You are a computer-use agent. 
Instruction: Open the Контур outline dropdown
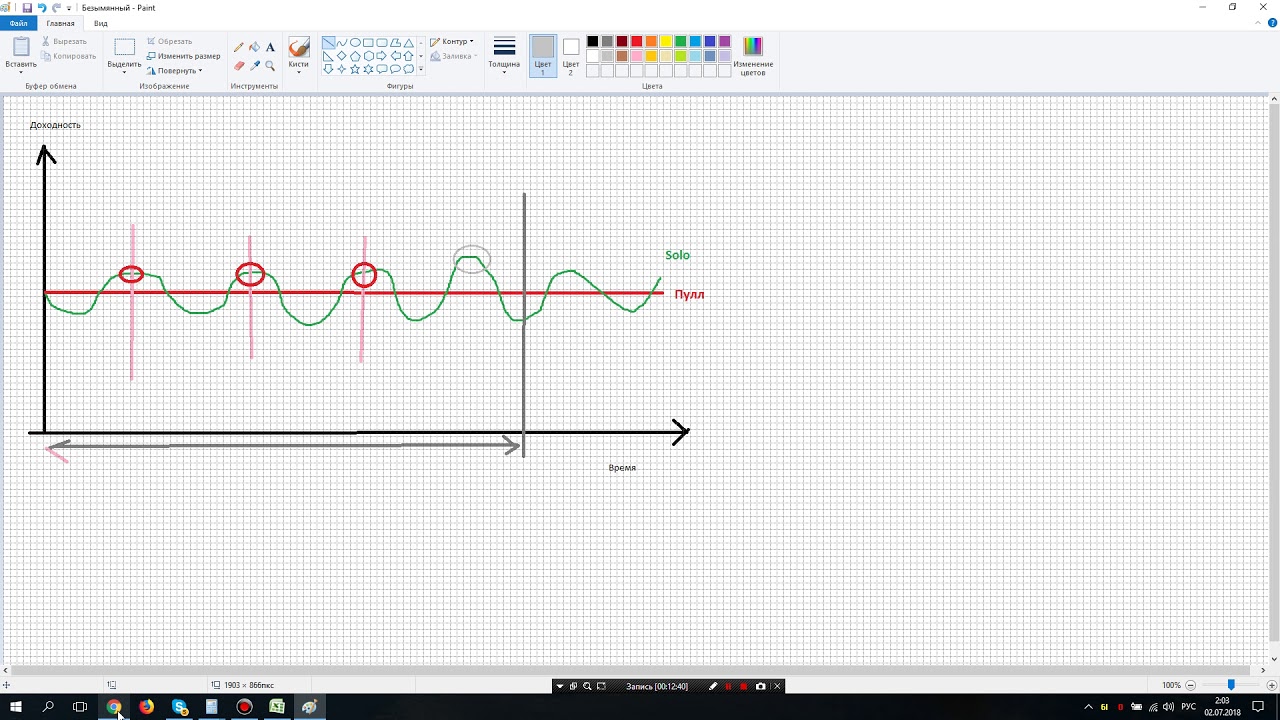coord(452,42)
